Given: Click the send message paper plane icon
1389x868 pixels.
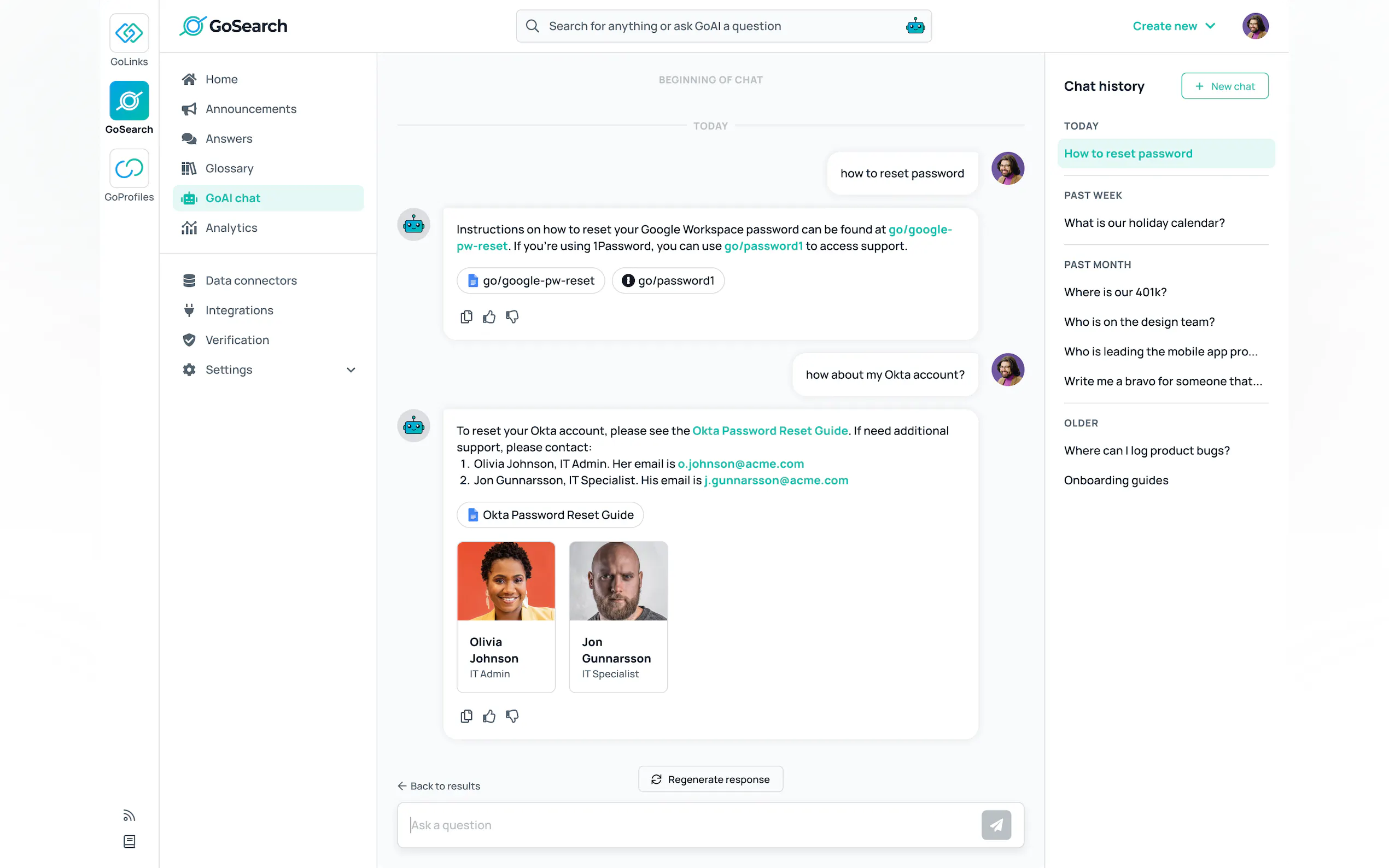Looking at the screenshot, I should 996,825.
